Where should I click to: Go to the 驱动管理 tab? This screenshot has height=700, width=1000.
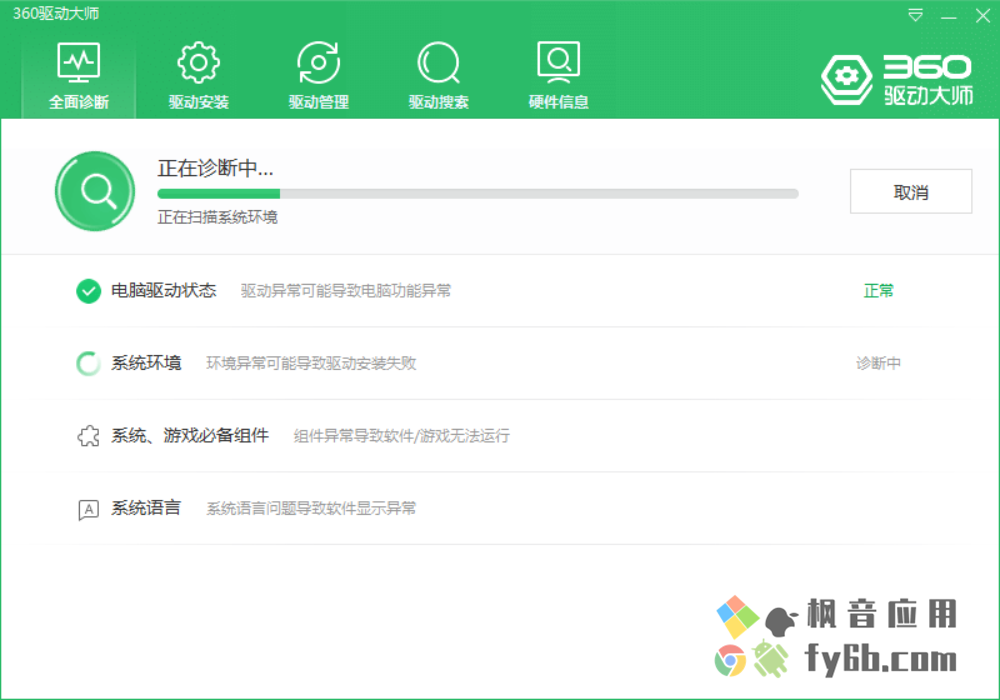coord(318,75)
